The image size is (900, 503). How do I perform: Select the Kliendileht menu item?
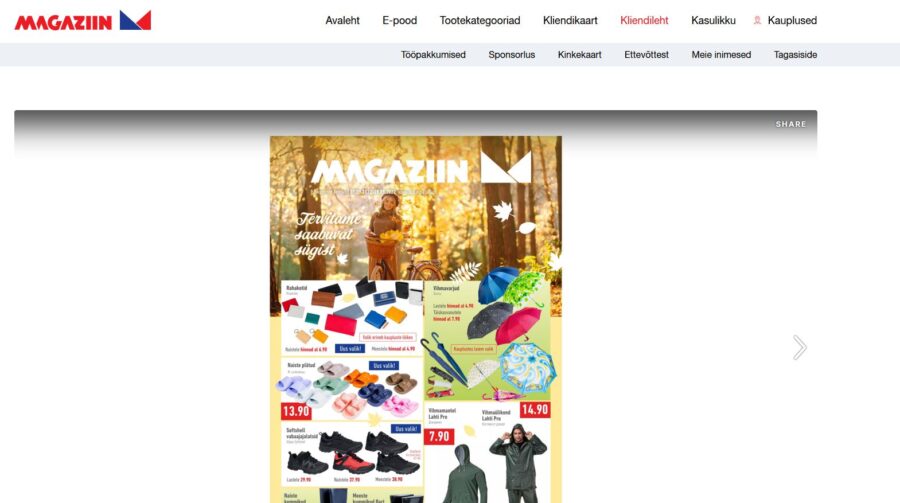pyautogui.click(x=644, y=20)
